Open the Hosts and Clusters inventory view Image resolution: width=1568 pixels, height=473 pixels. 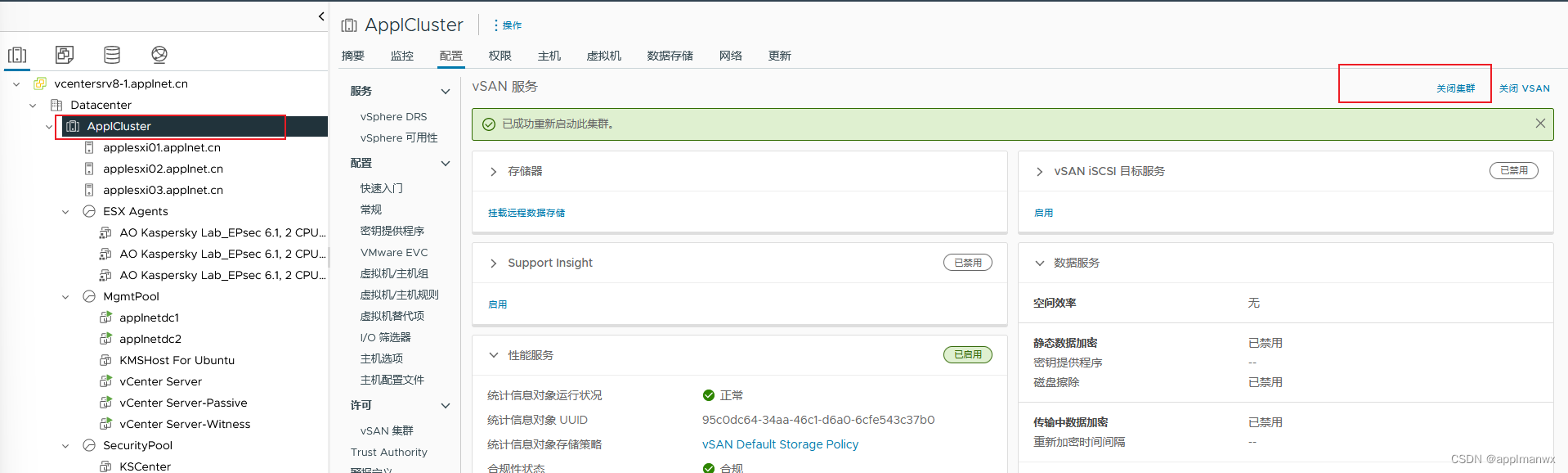click(17, 55)
